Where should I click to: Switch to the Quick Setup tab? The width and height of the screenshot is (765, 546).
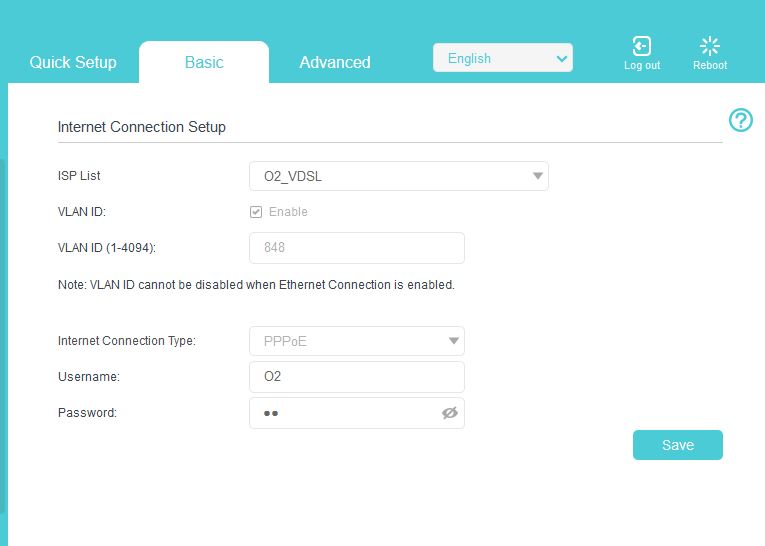point(73,62)
